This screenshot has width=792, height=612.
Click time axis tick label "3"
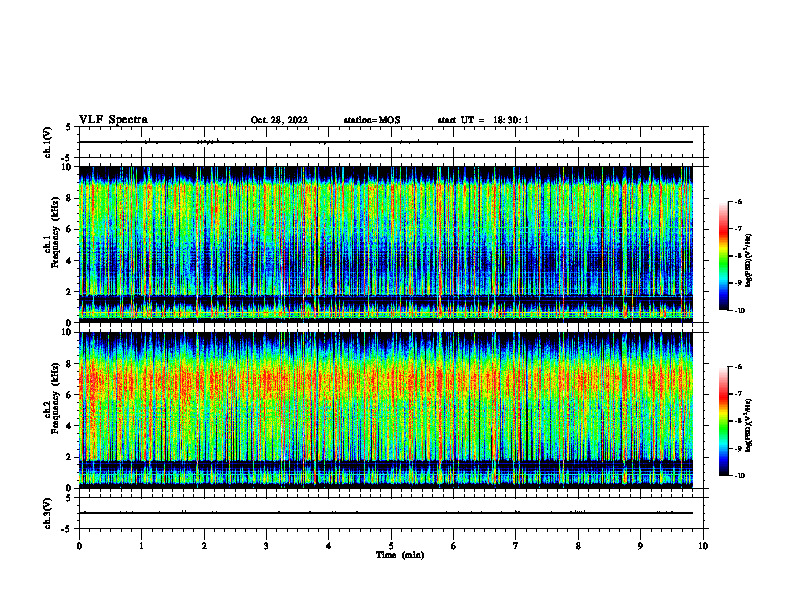coord(266,546)
